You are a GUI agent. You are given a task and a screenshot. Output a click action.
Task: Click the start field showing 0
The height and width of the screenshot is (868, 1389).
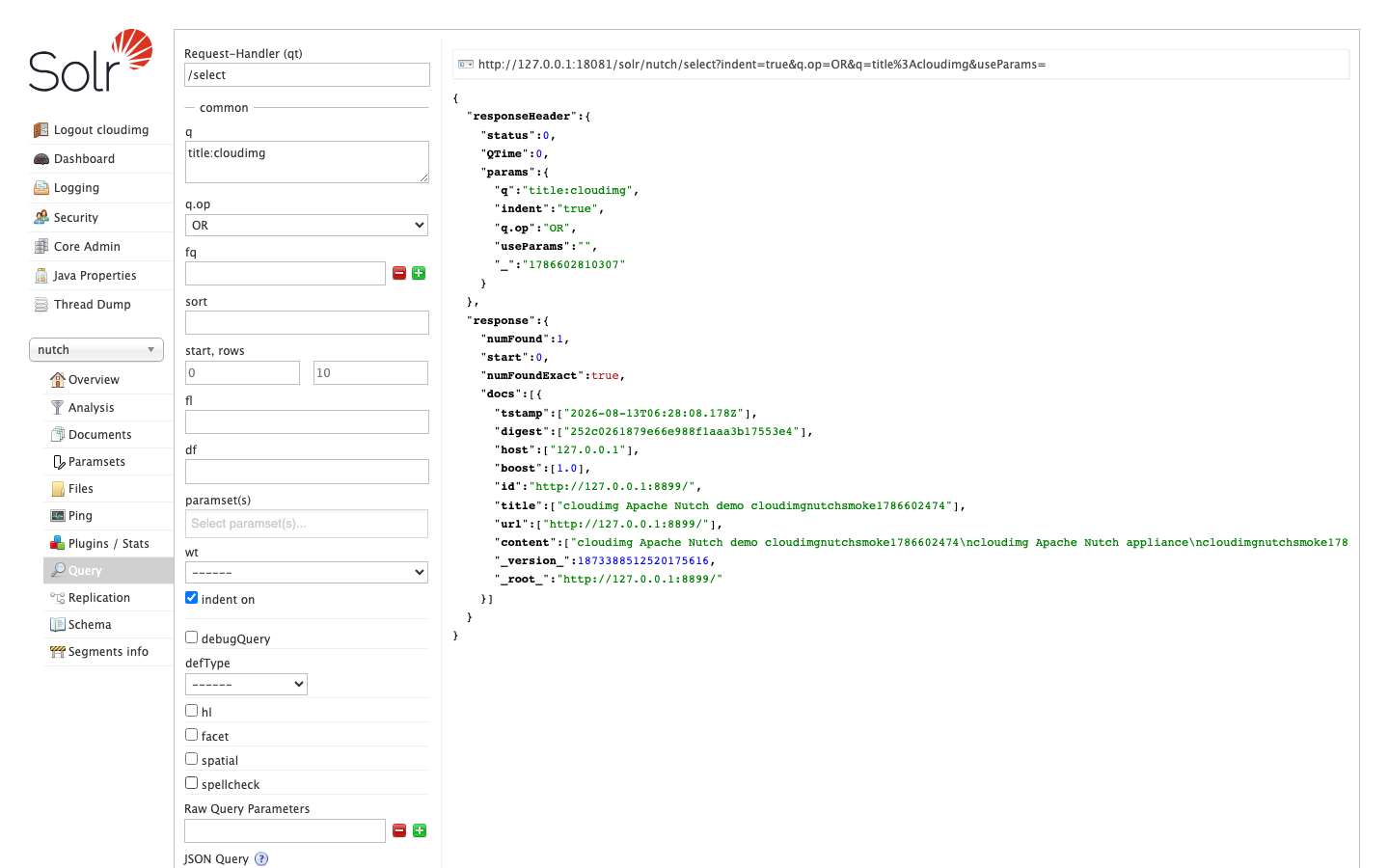242,372
